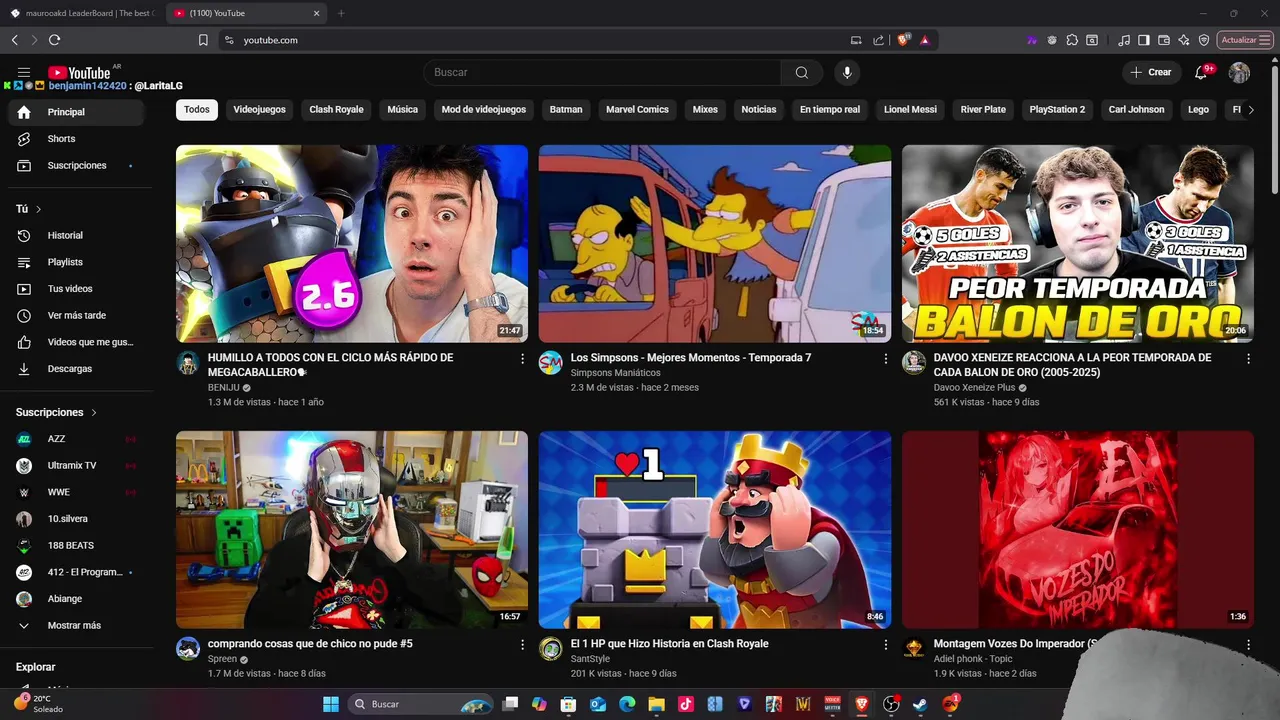The height and width of the screenshot is (720, 1280).
Task: Open Suscripciones in the sidebar
Action: [x=76, y=165]
